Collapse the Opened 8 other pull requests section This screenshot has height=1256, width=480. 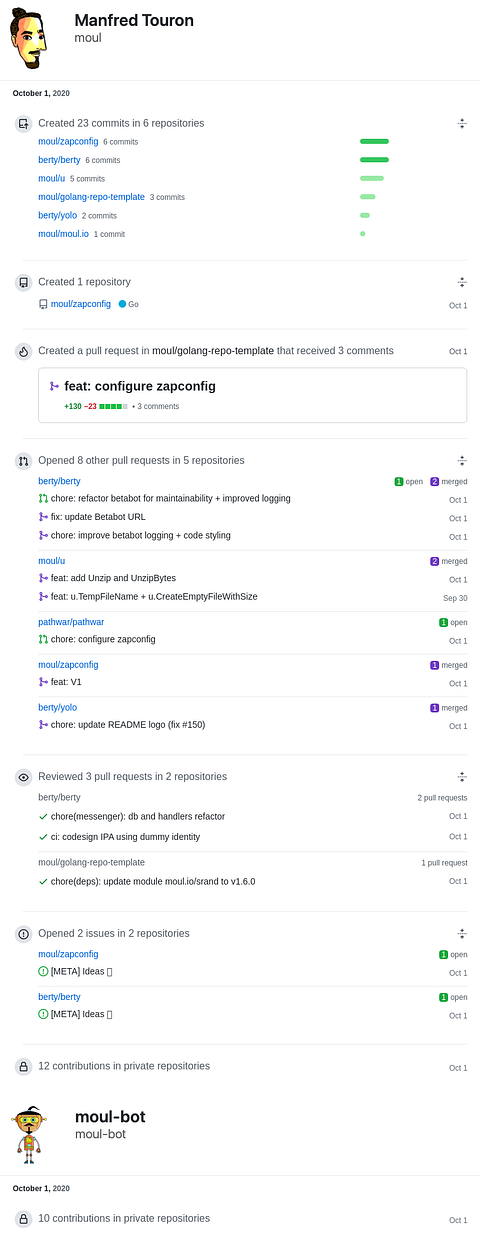click(x=462, y=461)
